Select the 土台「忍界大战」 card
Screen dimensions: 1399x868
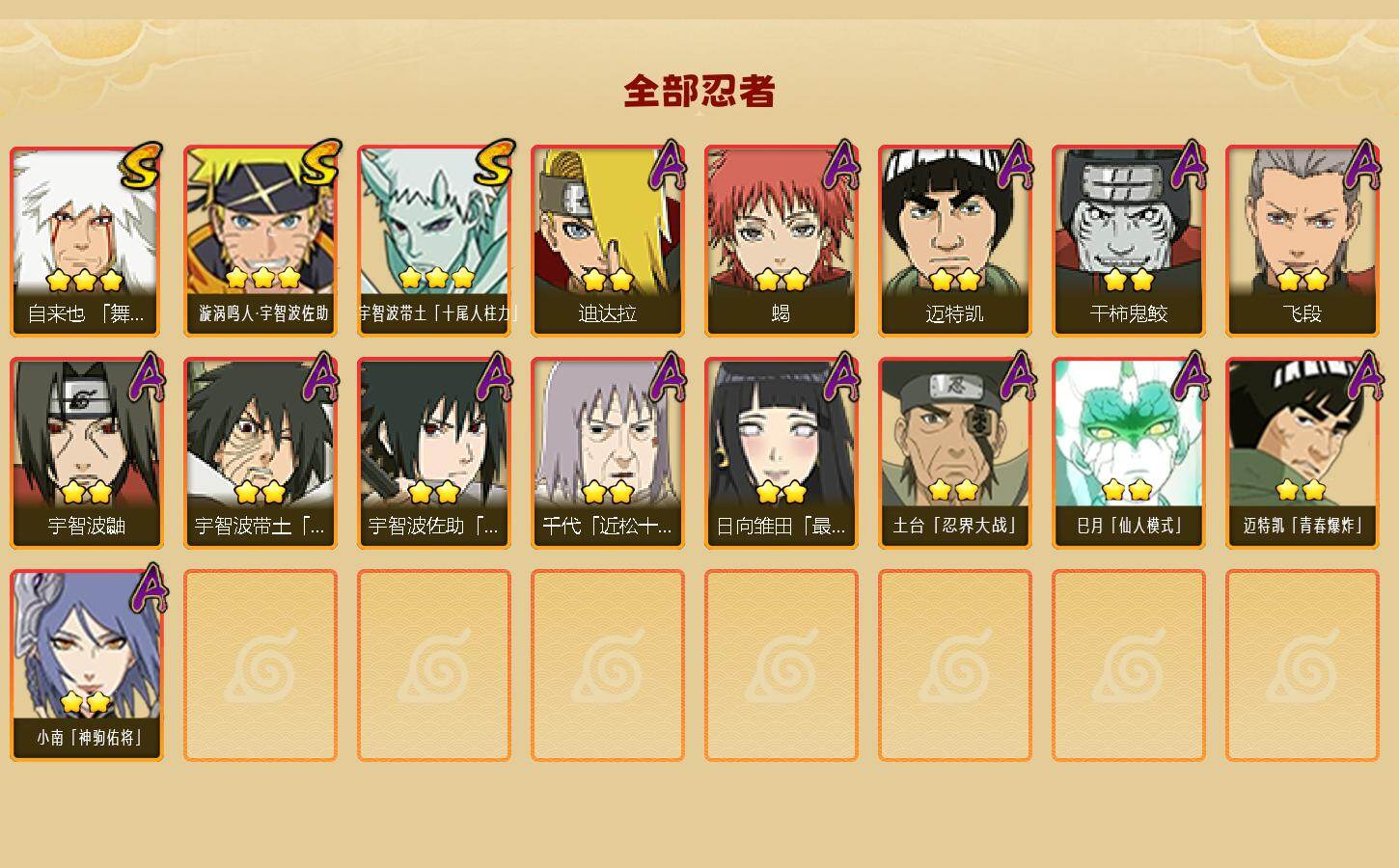click(955, 453)
